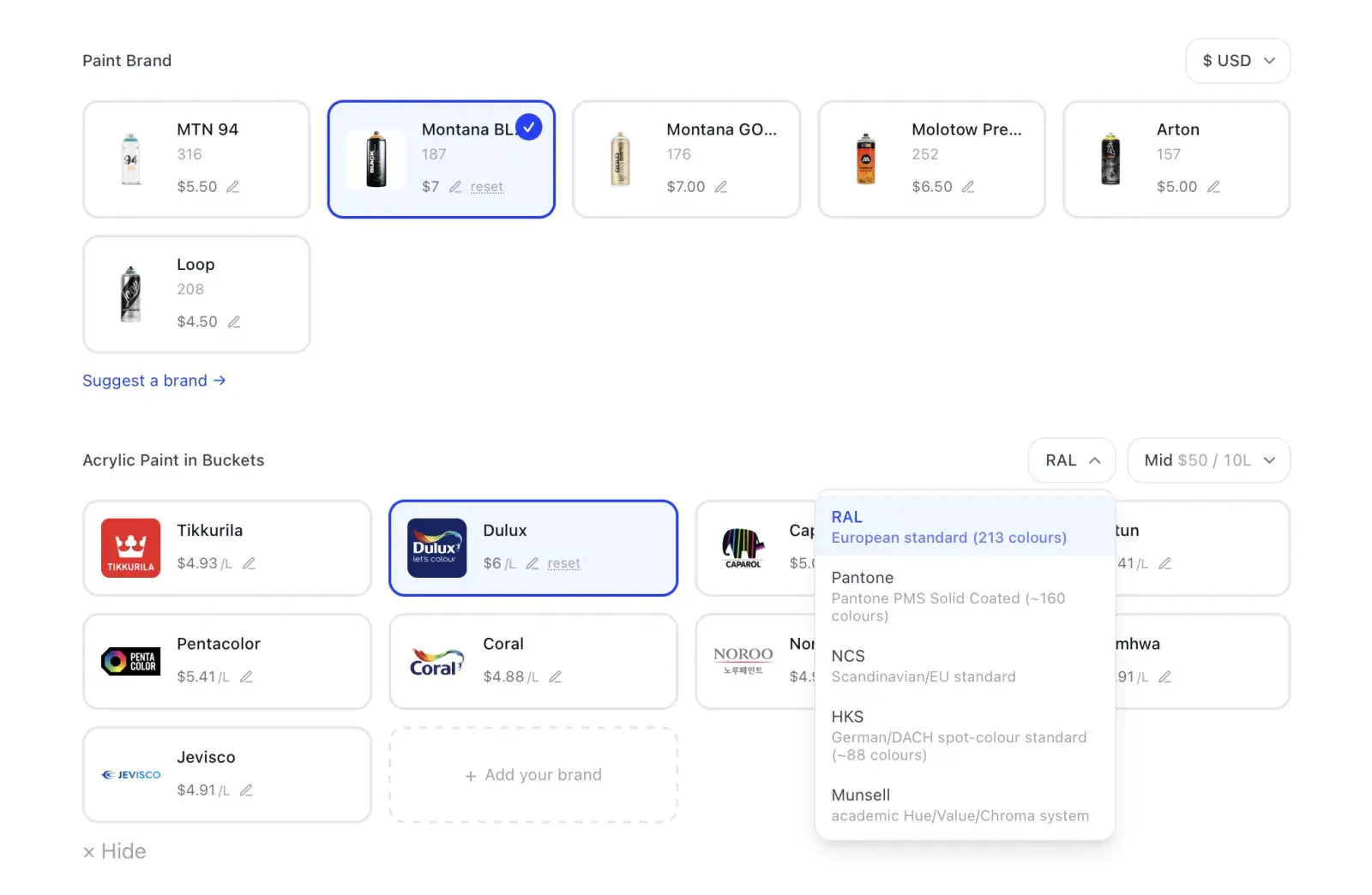Image resolution: width=1372 pixels, height=895 pixels.
Task: Select the Pentacolor brand name
Action: (x=219, y=644)
